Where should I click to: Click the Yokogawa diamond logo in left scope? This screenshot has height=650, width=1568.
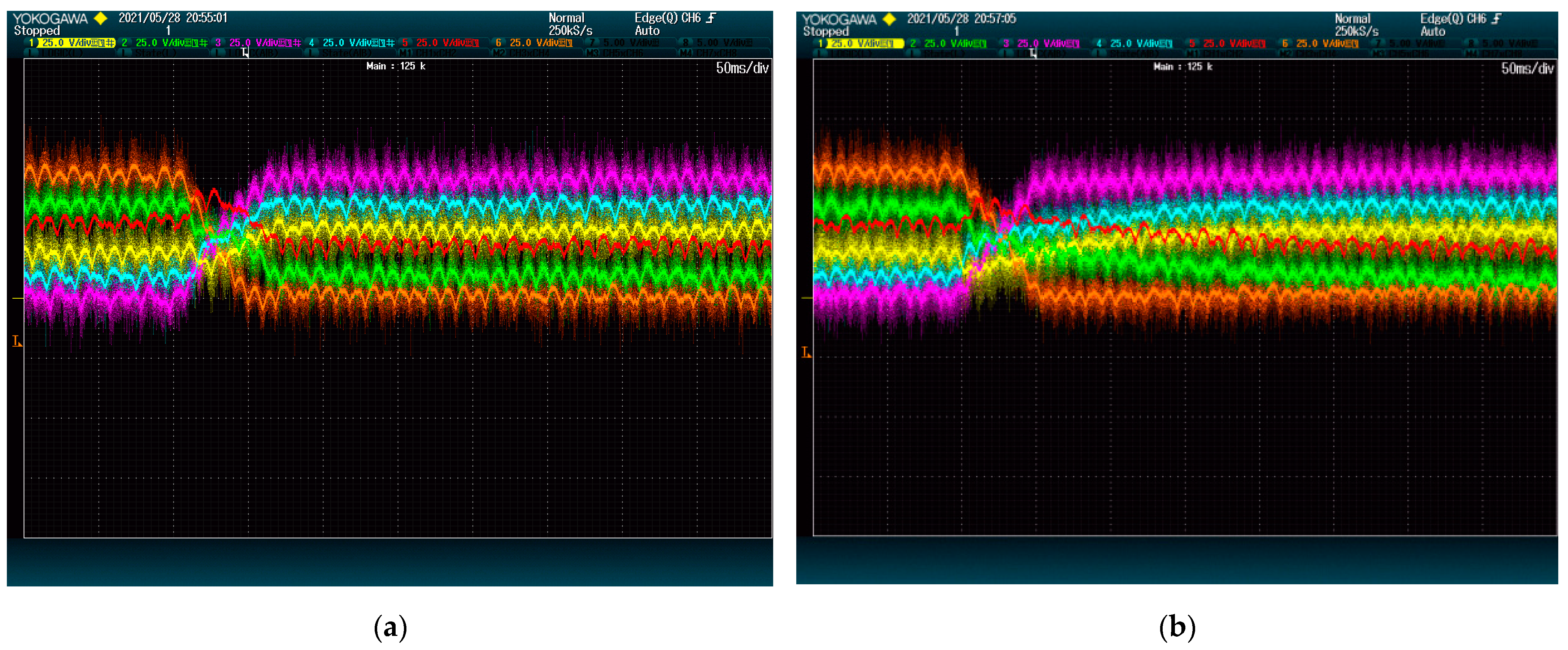click(100, 18)
